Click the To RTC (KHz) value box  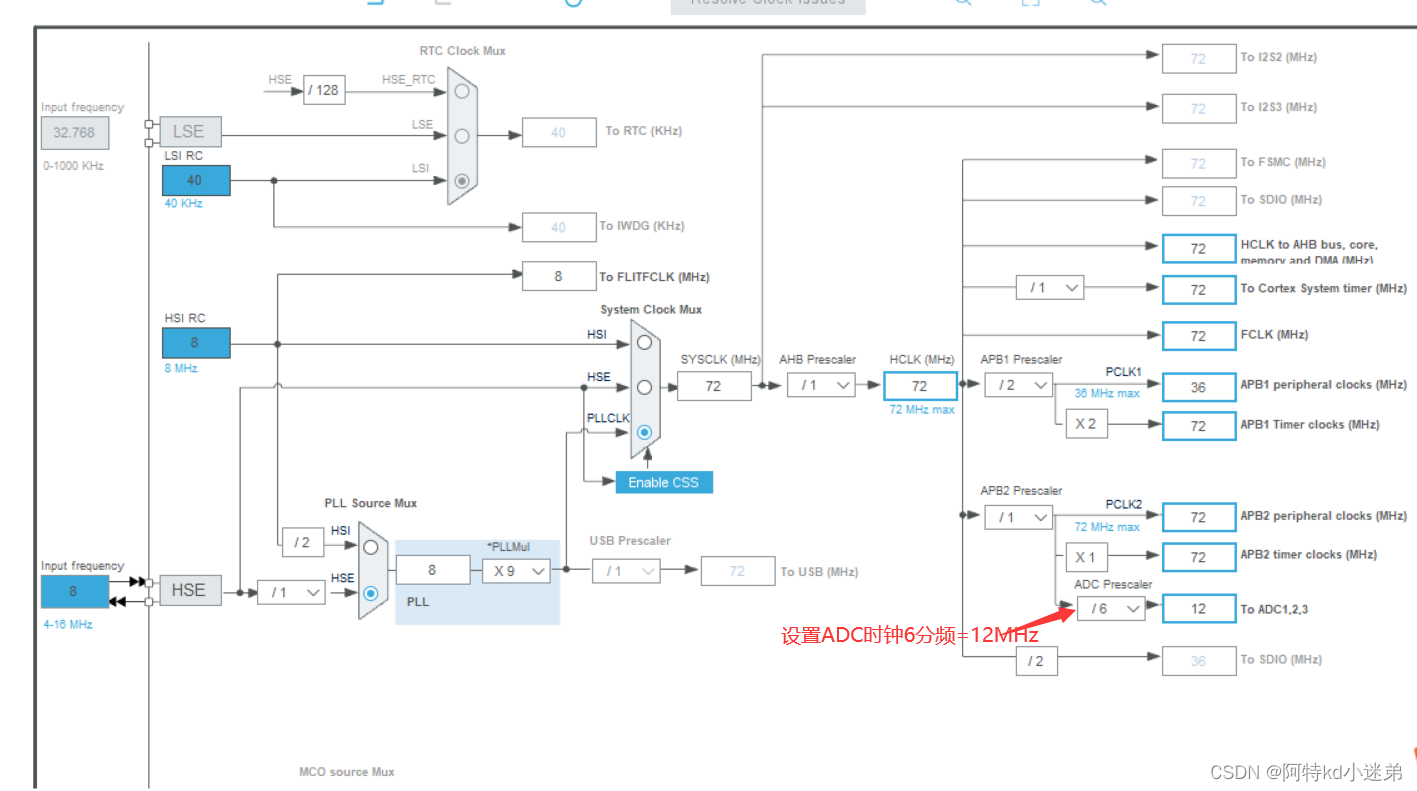click(x=559, y=132)
